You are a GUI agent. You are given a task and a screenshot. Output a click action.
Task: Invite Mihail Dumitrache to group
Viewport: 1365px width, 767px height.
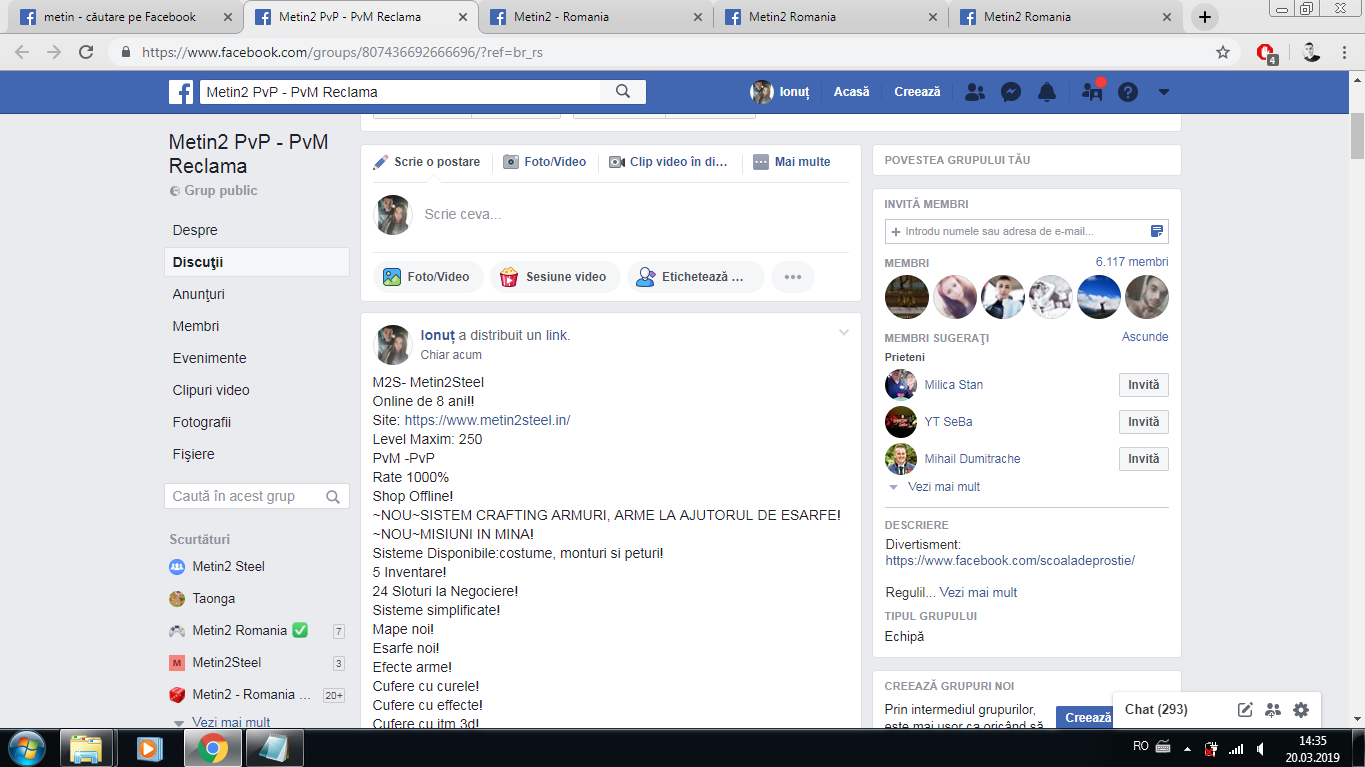point(1143,459)
